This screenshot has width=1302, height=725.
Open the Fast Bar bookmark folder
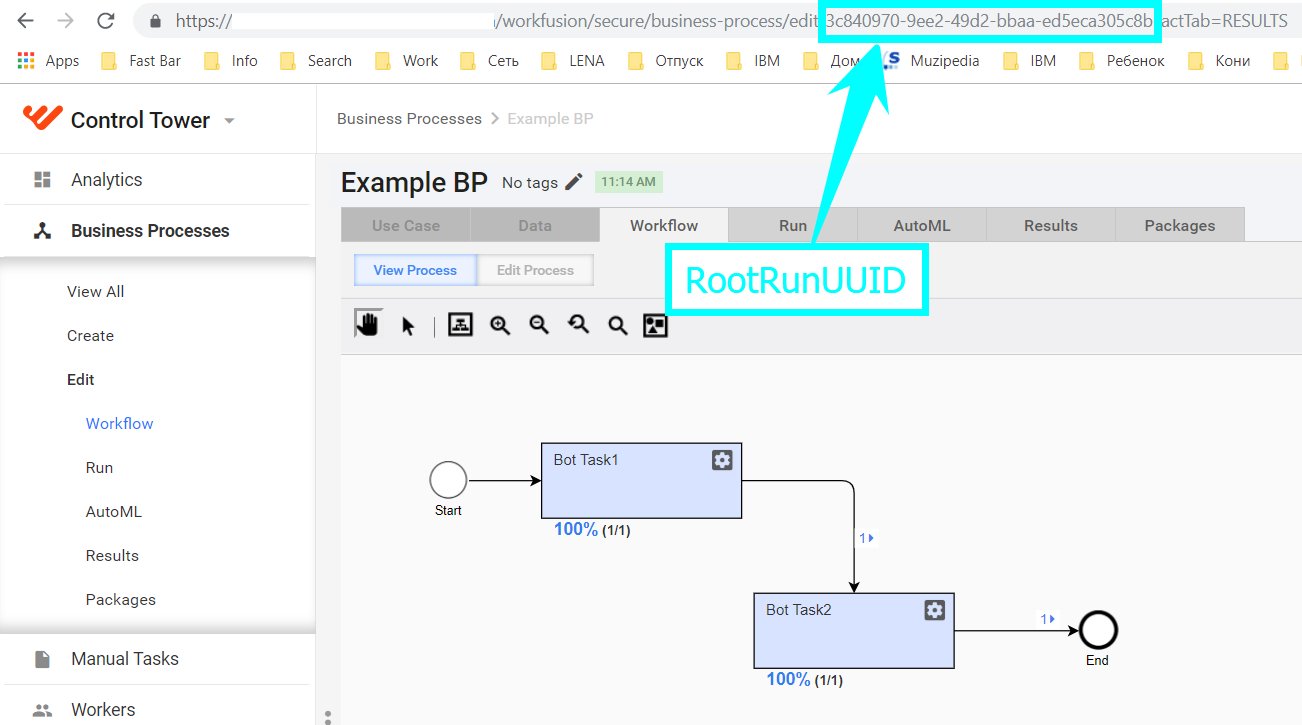[141, 61]
